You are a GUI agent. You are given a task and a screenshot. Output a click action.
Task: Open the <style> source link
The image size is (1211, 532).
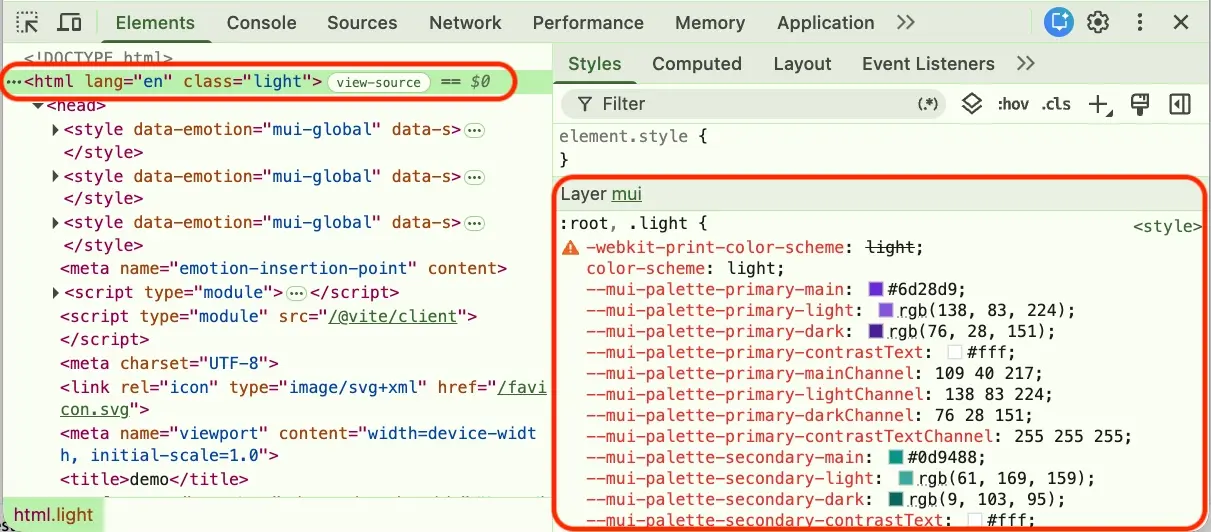pyautogui.click(x=1167, y=227)
